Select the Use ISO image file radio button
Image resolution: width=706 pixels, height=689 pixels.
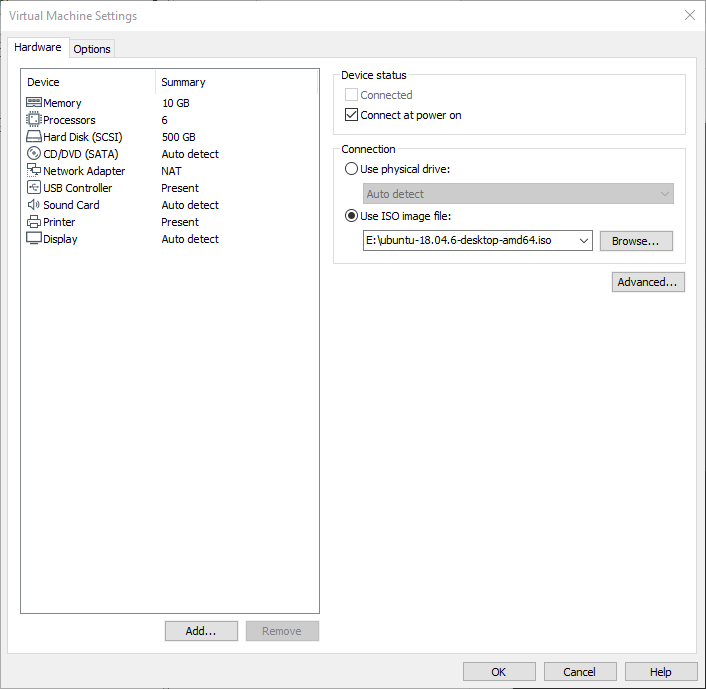[x=351, y=217]
